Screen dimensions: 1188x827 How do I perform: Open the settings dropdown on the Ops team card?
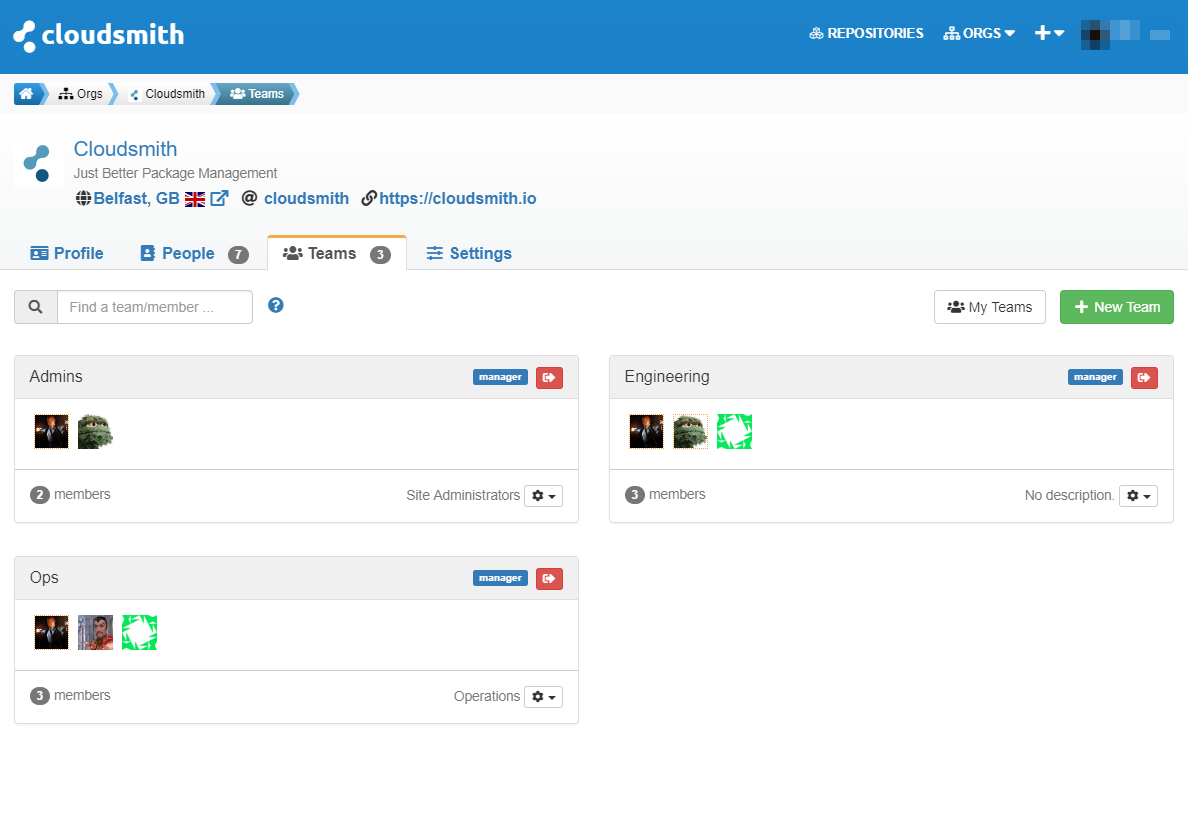click(x=543, y=696)
